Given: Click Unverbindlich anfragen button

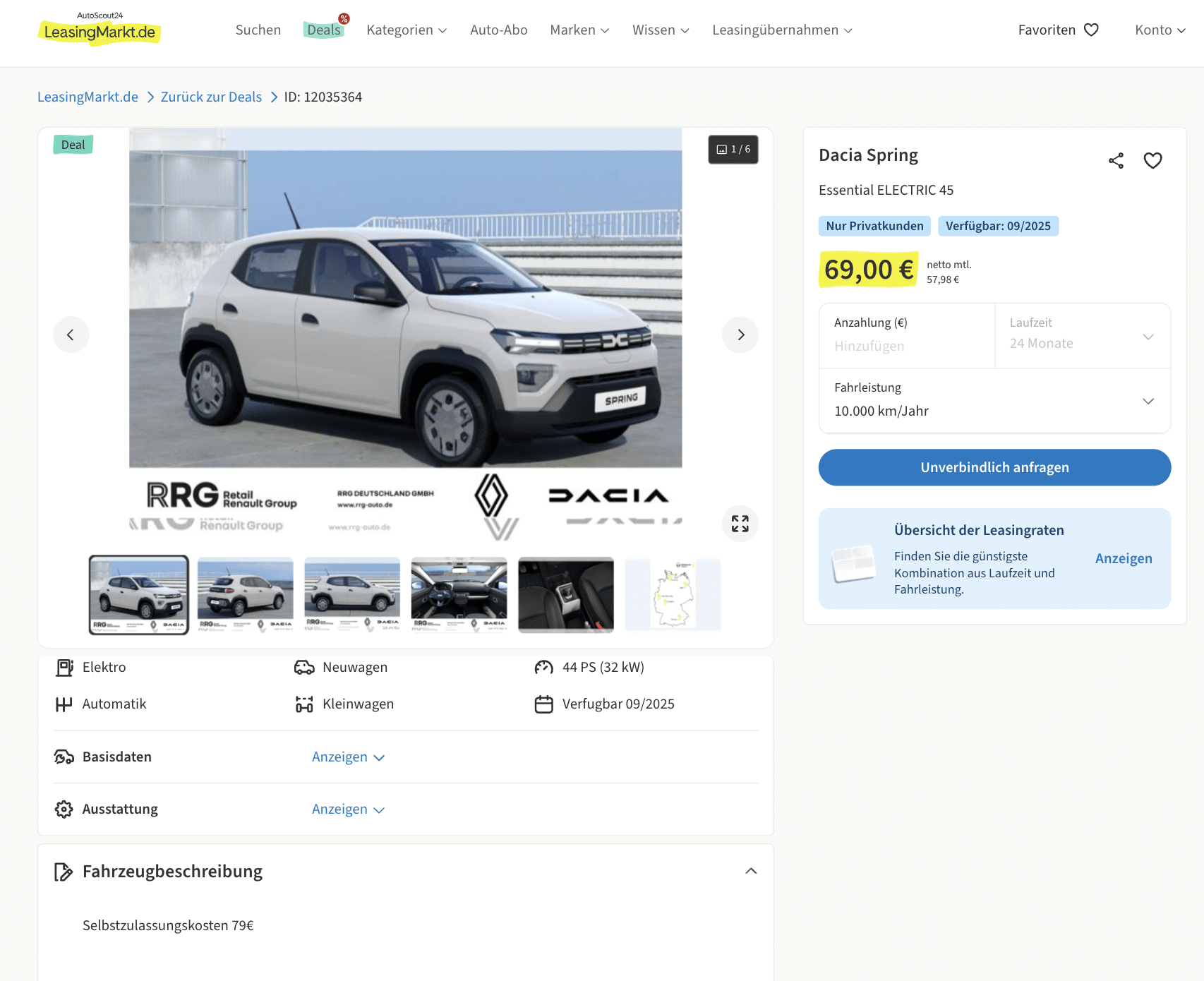Looking at the screenshot, I should click(994, 467).
